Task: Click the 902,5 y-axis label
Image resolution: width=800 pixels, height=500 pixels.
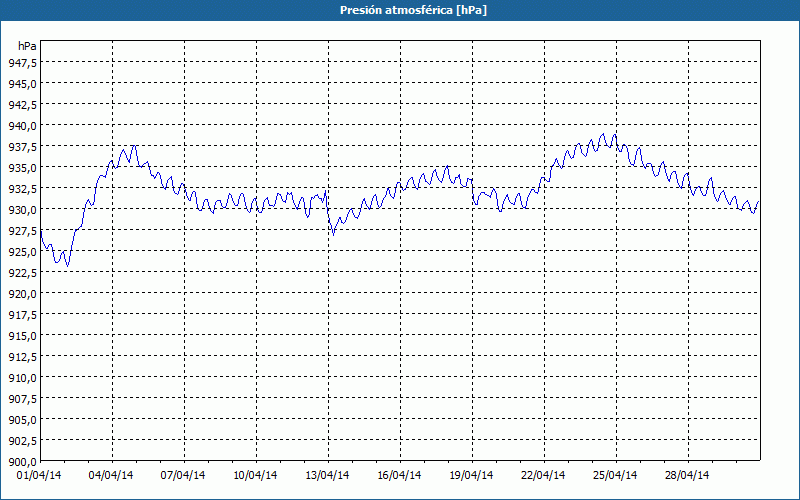Action: (22, 441)
